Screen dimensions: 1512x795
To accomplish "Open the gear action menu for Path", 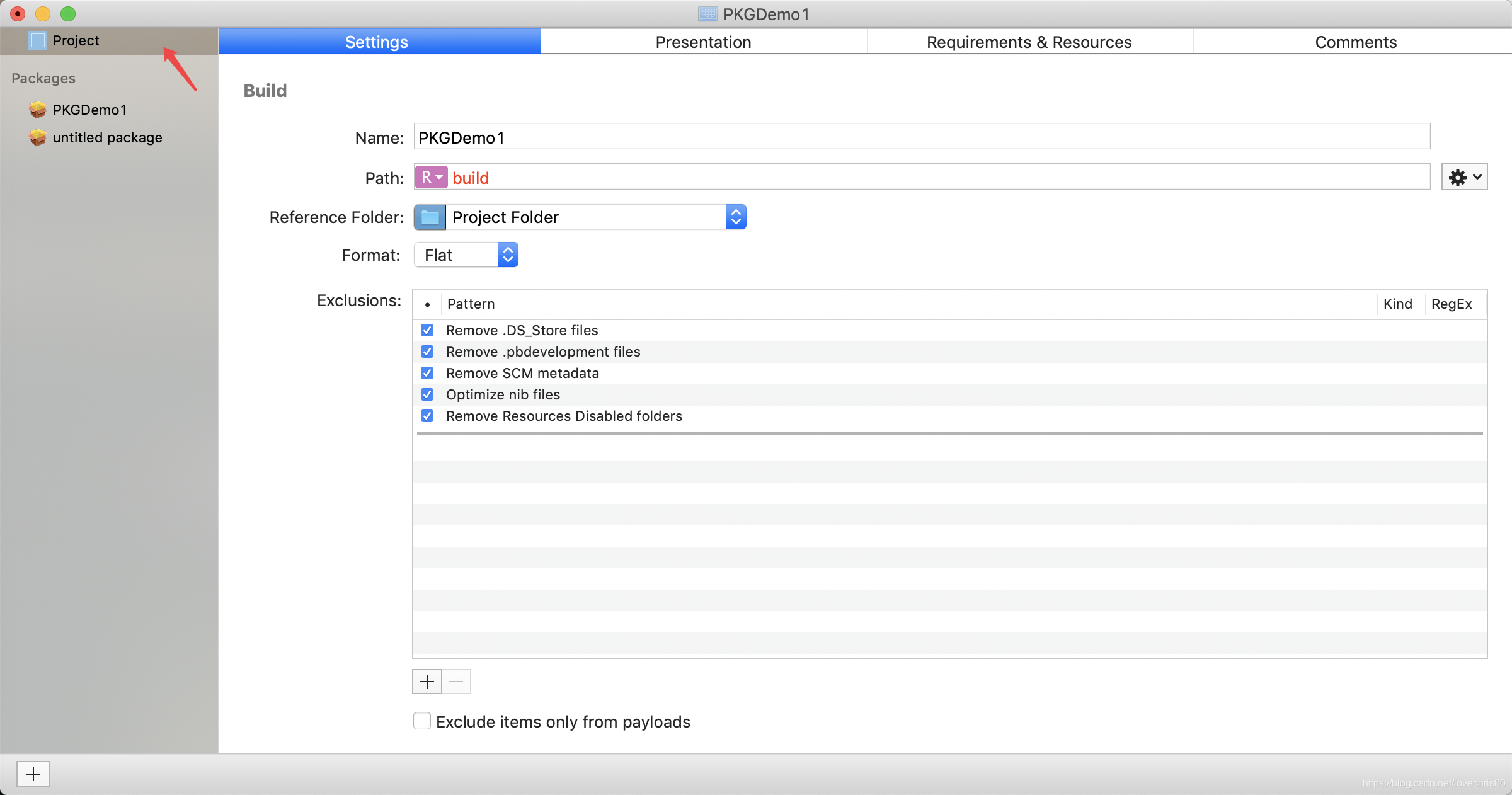I will click(1465, 177).
